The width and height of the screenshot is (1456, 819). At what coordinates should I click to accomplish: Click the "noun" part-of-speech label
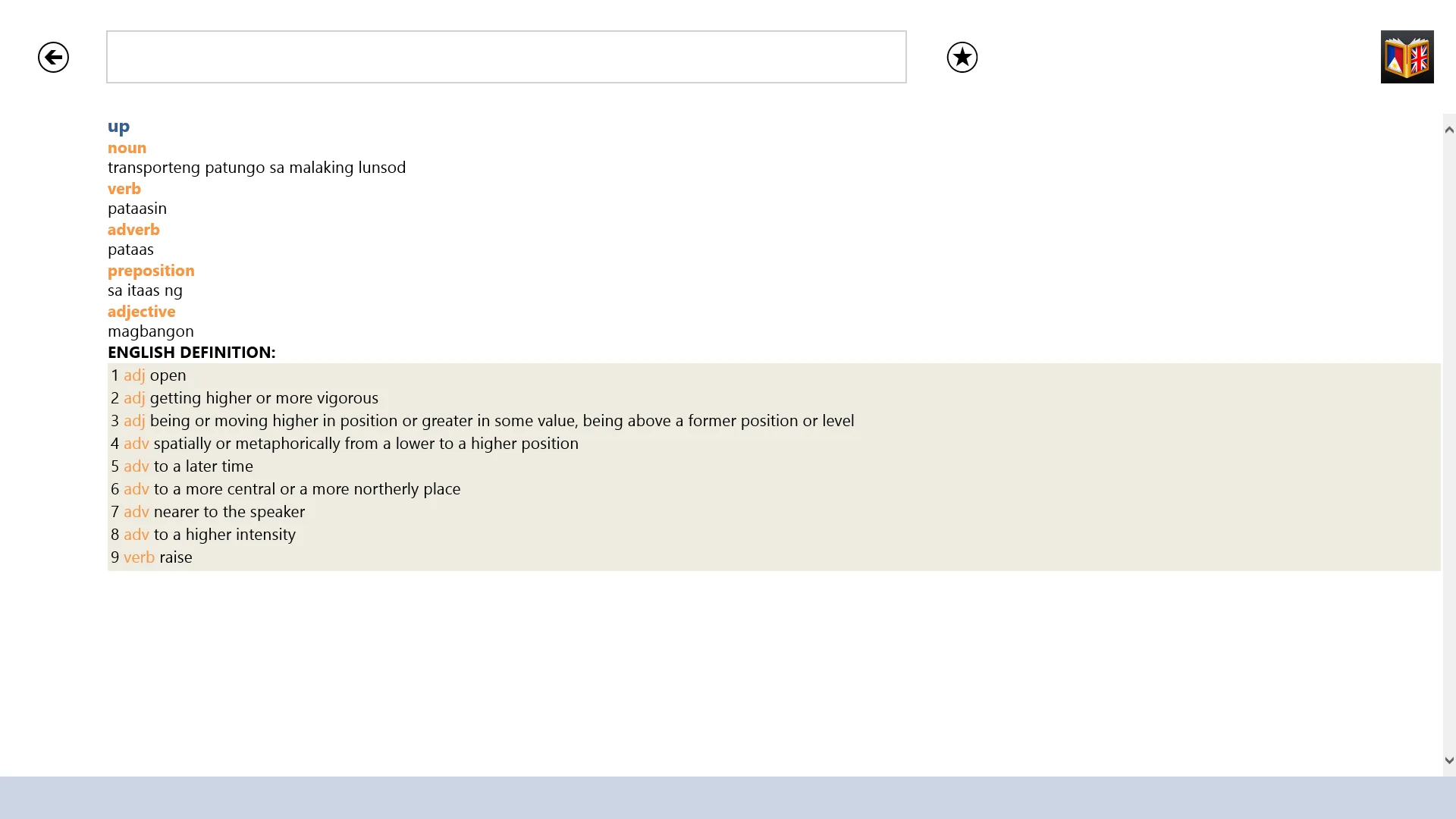(x=127, y=148)
